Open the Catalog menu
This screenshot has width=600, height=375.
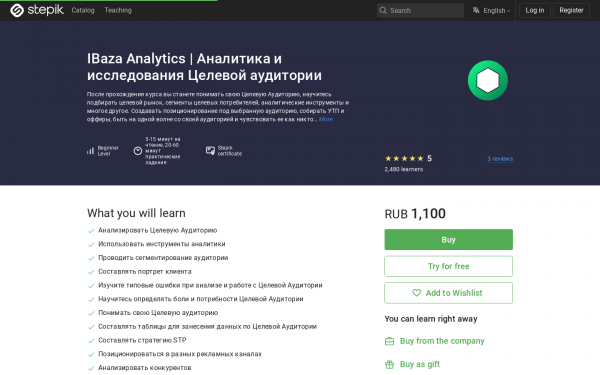click(x=83, y=10)
